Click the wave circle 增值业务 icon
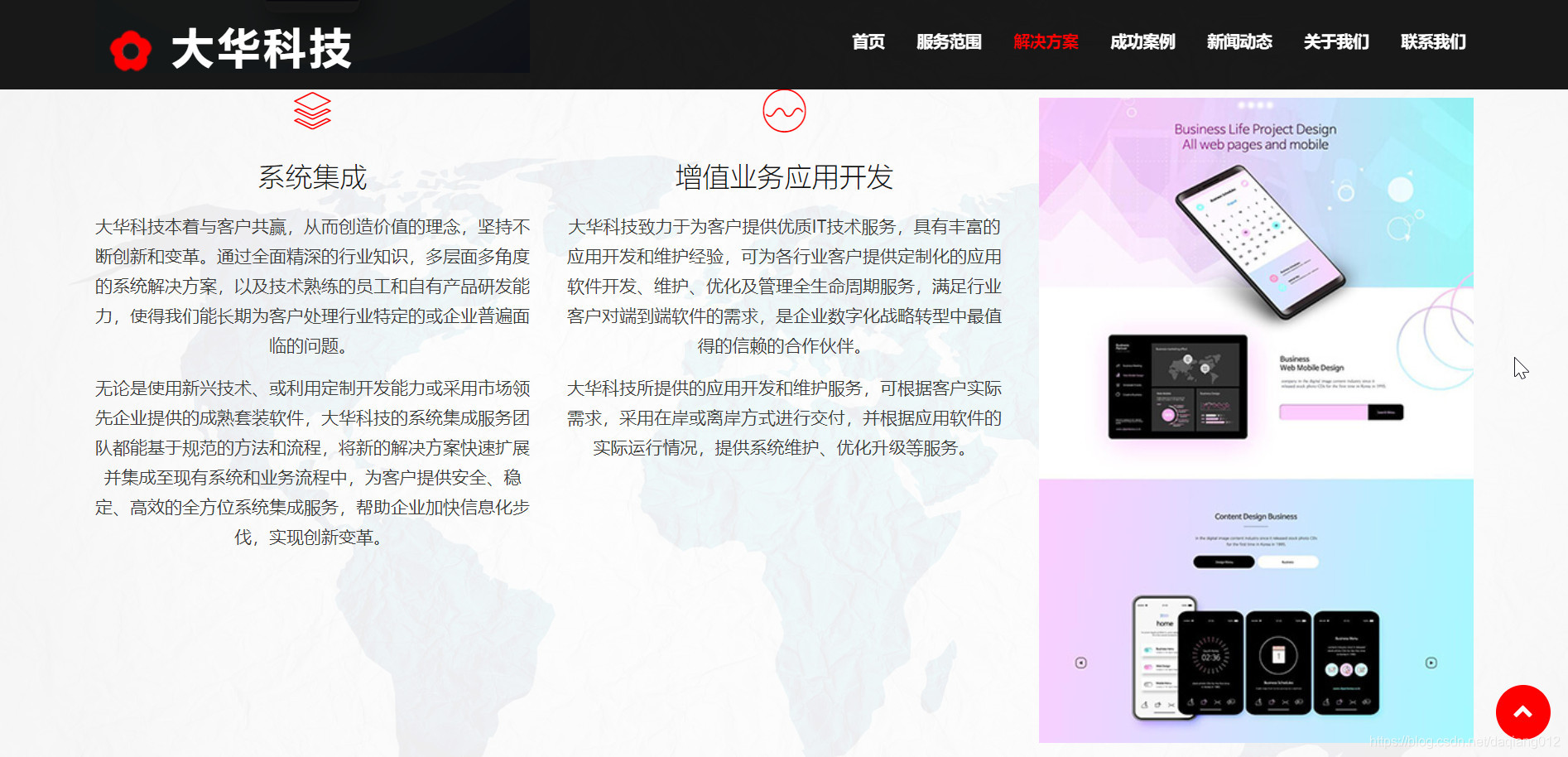Screen dimensions: 1568x757 pos(784,111)
